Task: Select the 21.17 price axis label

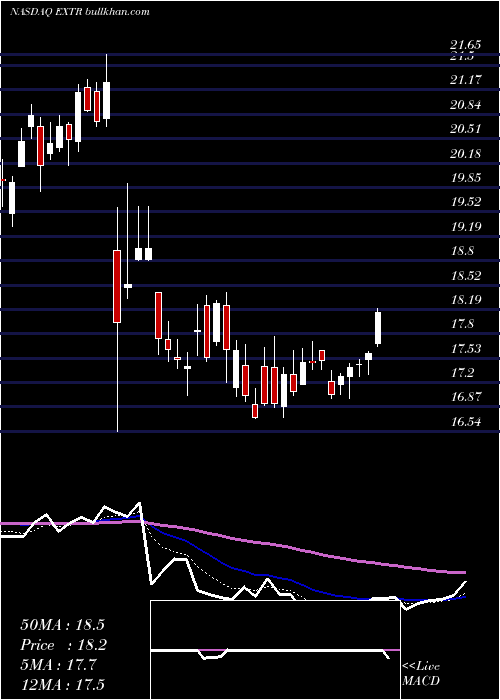Action: point(466,81)
